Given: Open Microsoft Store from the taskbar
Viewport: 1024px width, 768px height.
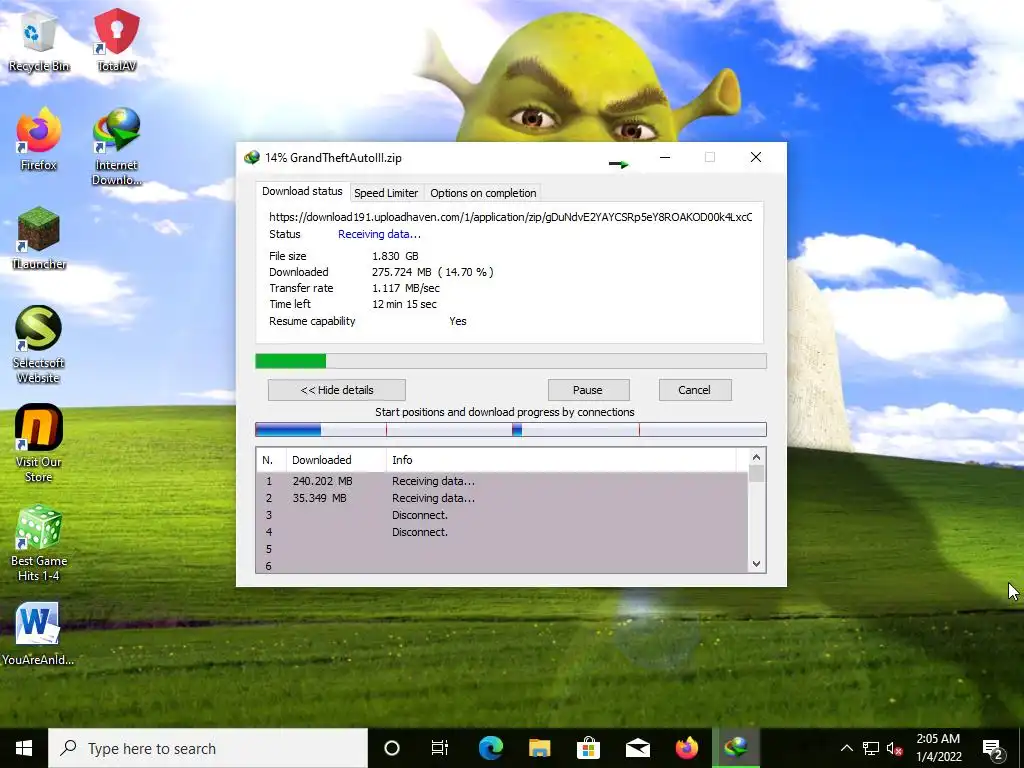Looking at the screenshot, I should [588, 748].
